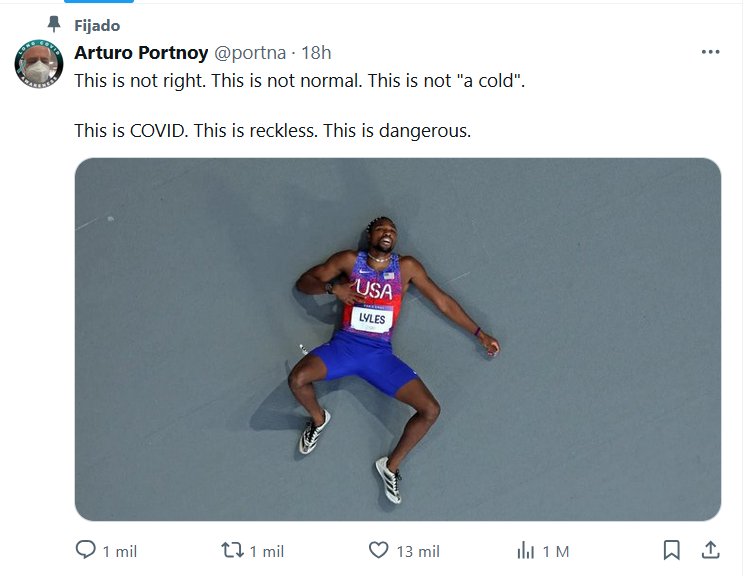Click the repost arrows icon
The height and width of the screenshot is (576, 750).
coord(232,550)
